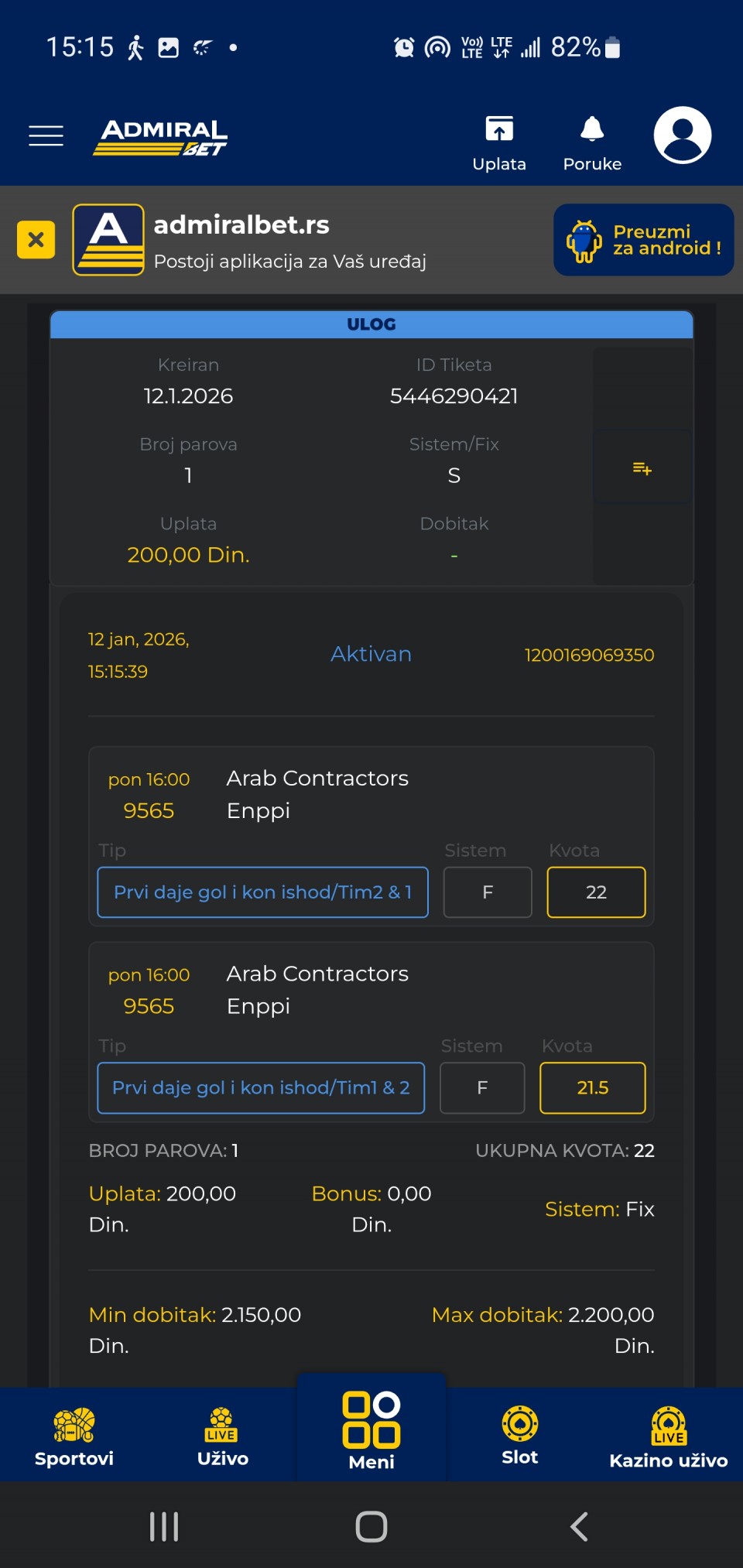The height and width of the screenshot is (1568, 743).
Task: Tap the 21.5 kvota box
Action: (592, 1087)
